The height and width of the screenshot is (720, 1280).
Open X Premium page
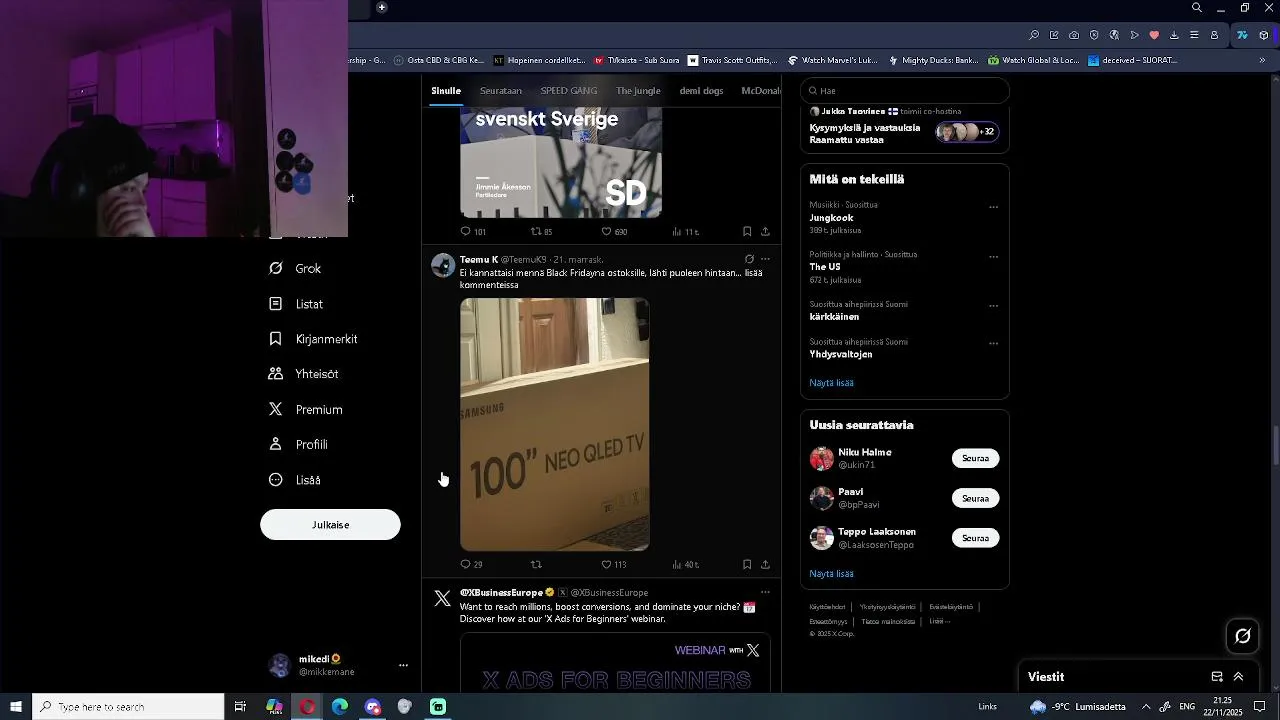(x=305, y=409)
